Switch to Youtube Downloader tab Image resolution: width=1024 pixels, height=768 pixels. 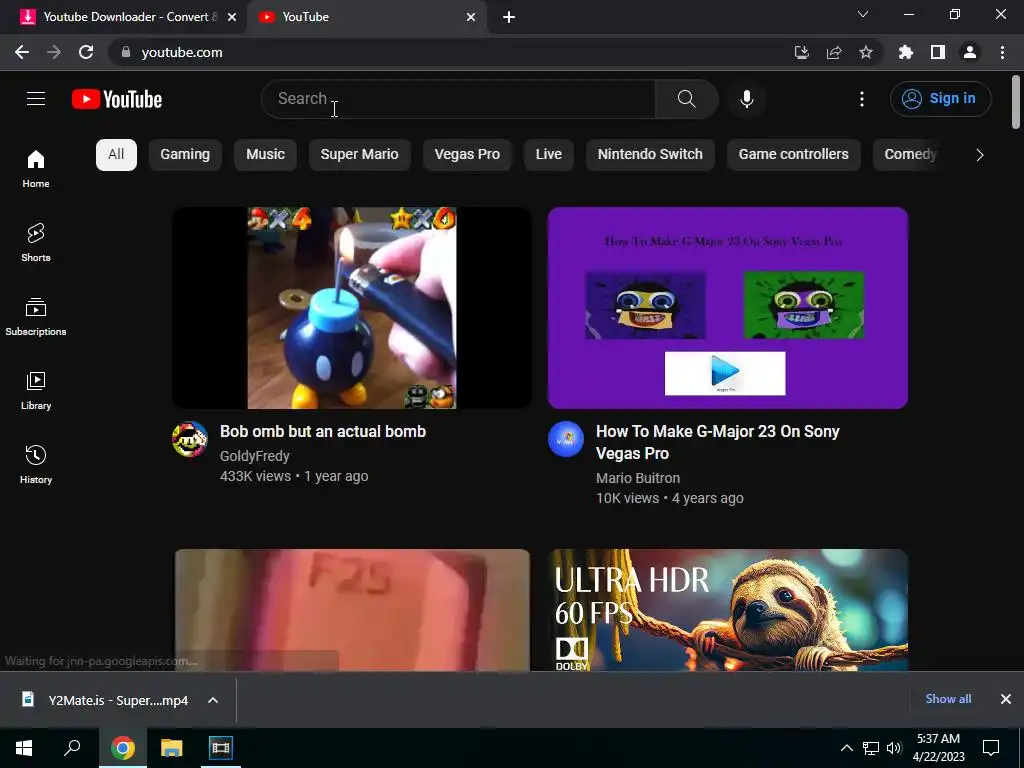coord(124,17)
